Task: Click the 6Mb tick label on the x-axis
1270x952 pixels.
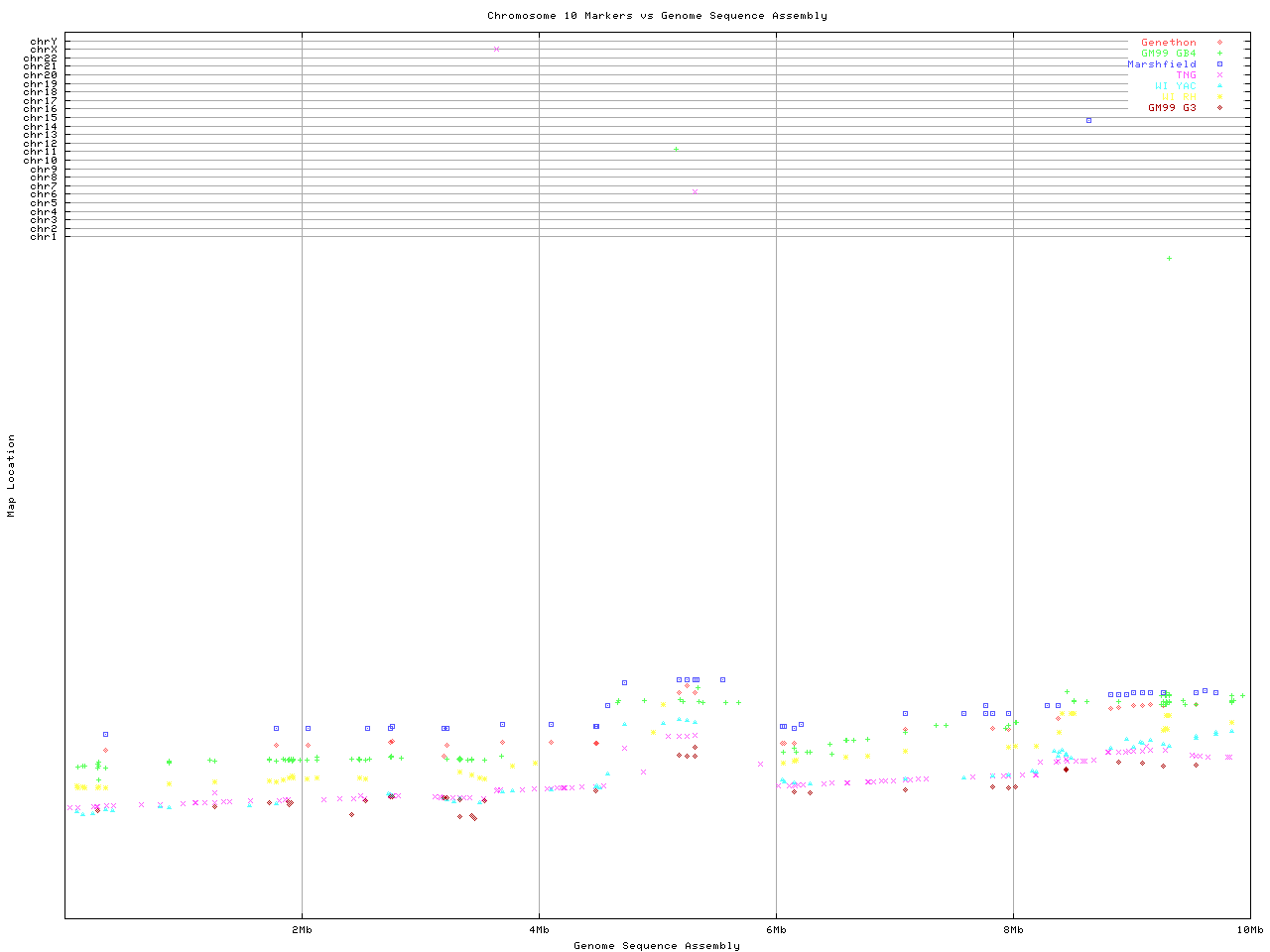Action: click(x=776, y=930)
